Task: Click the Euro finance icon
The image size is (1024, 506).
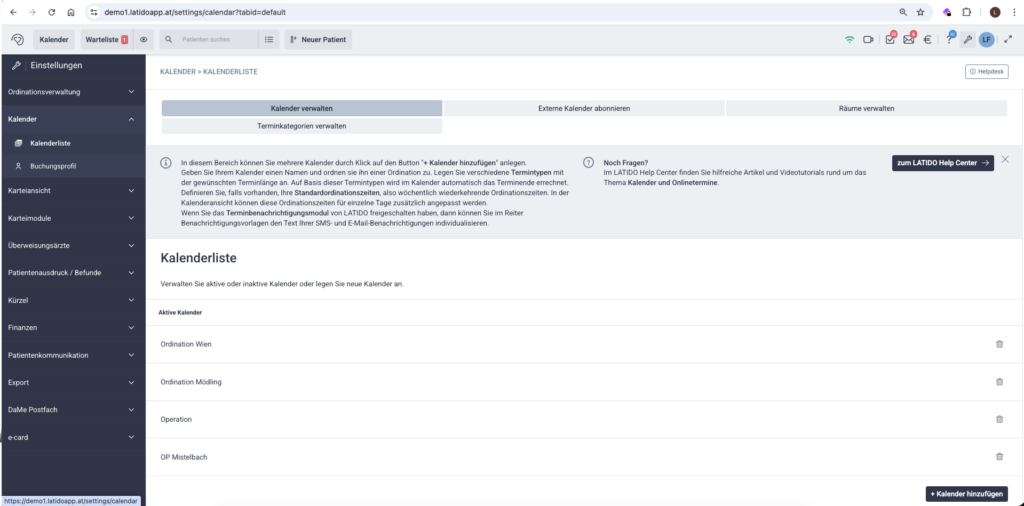Action: point(927,40)
